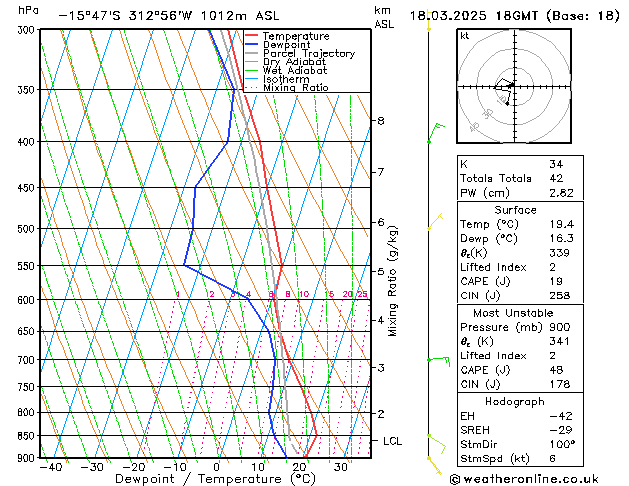Click the EH value -42
Viewport: 629px width, 486px height.
561,416
